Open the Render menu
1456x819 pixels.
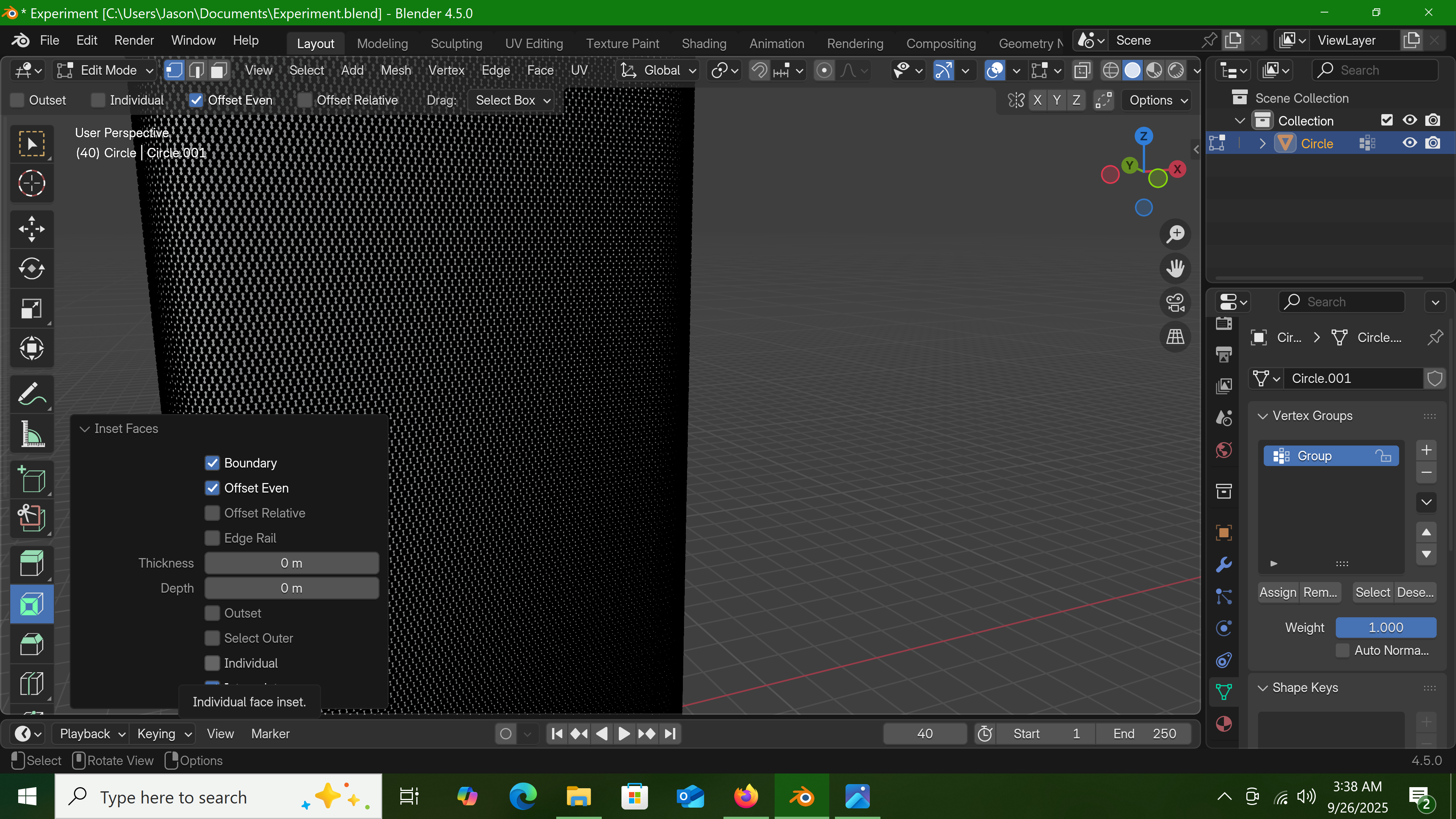tap(134, 41)
